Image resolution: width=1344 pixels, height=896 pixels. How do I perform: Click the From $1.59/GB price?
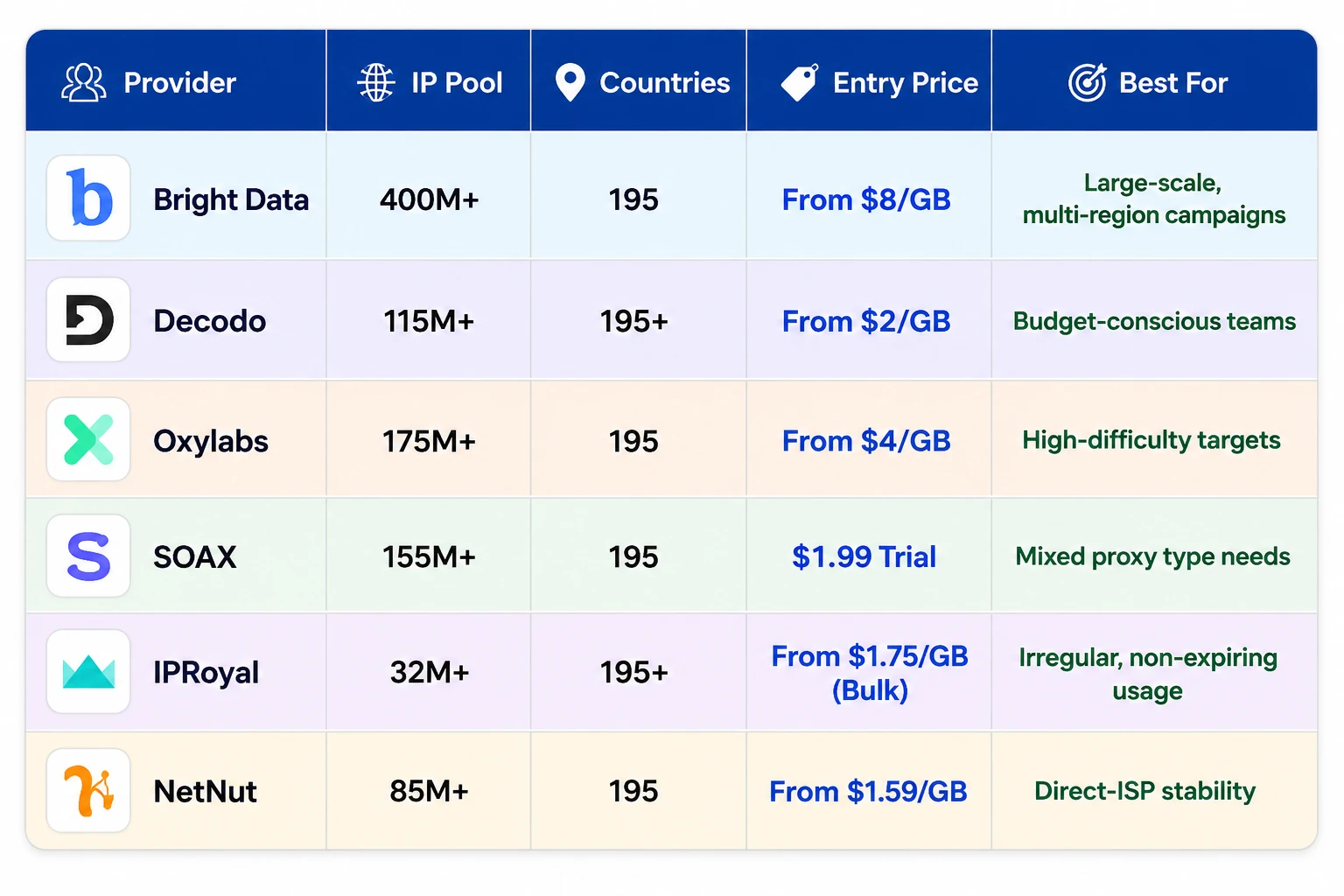(868, 791)
